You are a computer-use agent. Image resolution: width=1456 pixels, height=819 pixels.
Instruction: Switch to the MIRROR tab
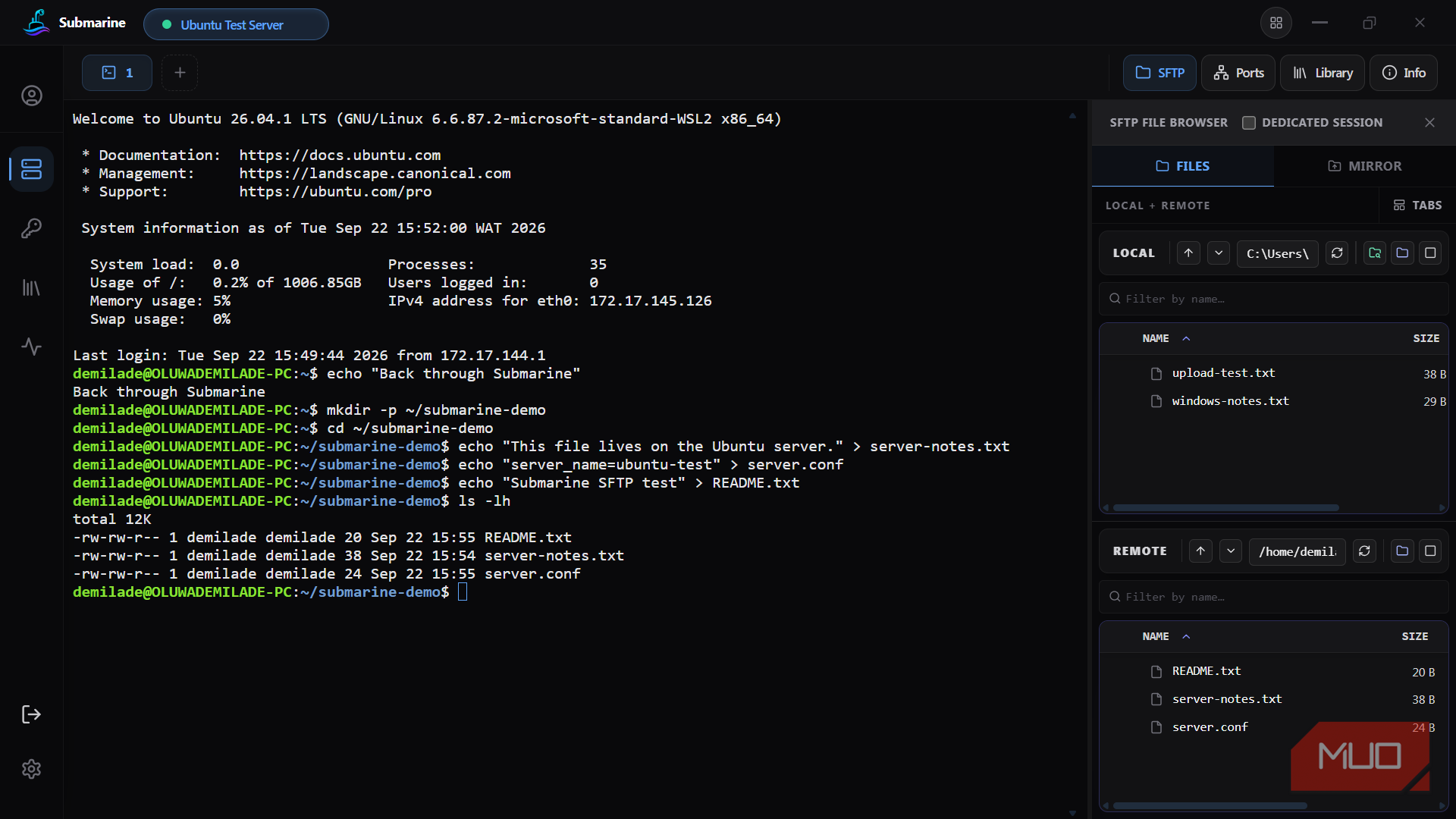[1364, 166]
